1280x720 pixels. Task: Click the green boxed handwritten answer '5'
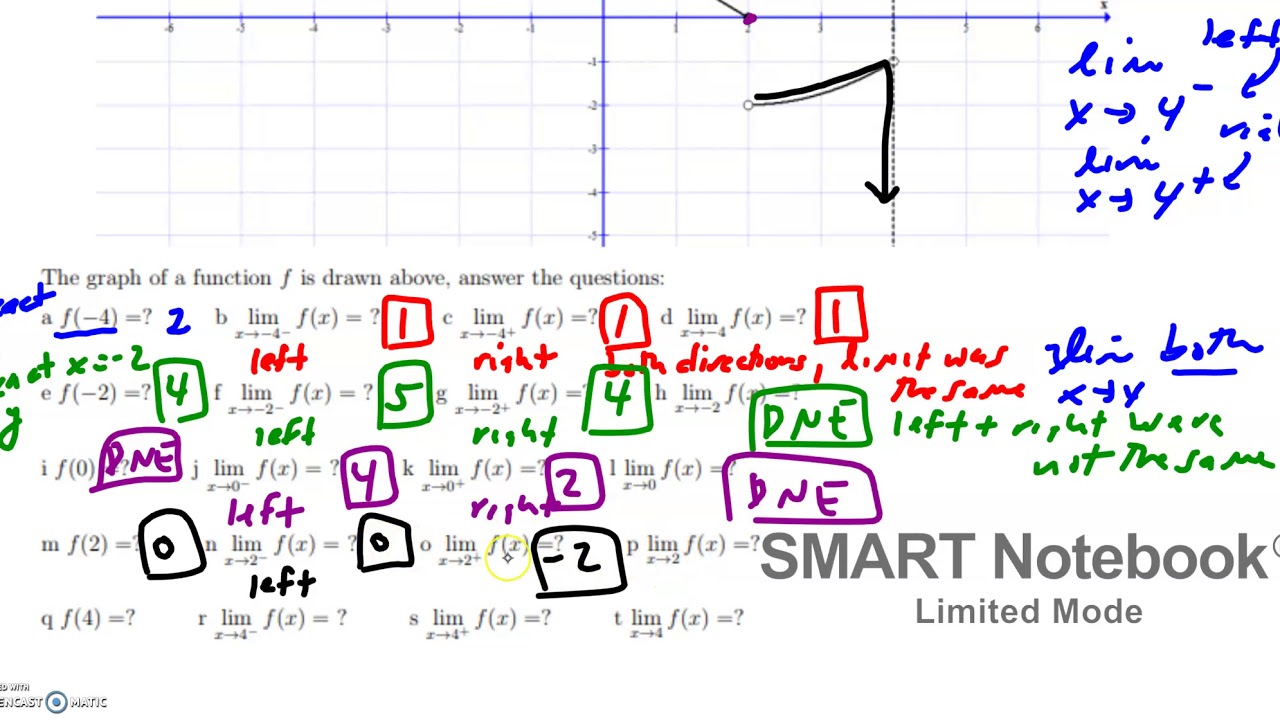coord(404,395)
